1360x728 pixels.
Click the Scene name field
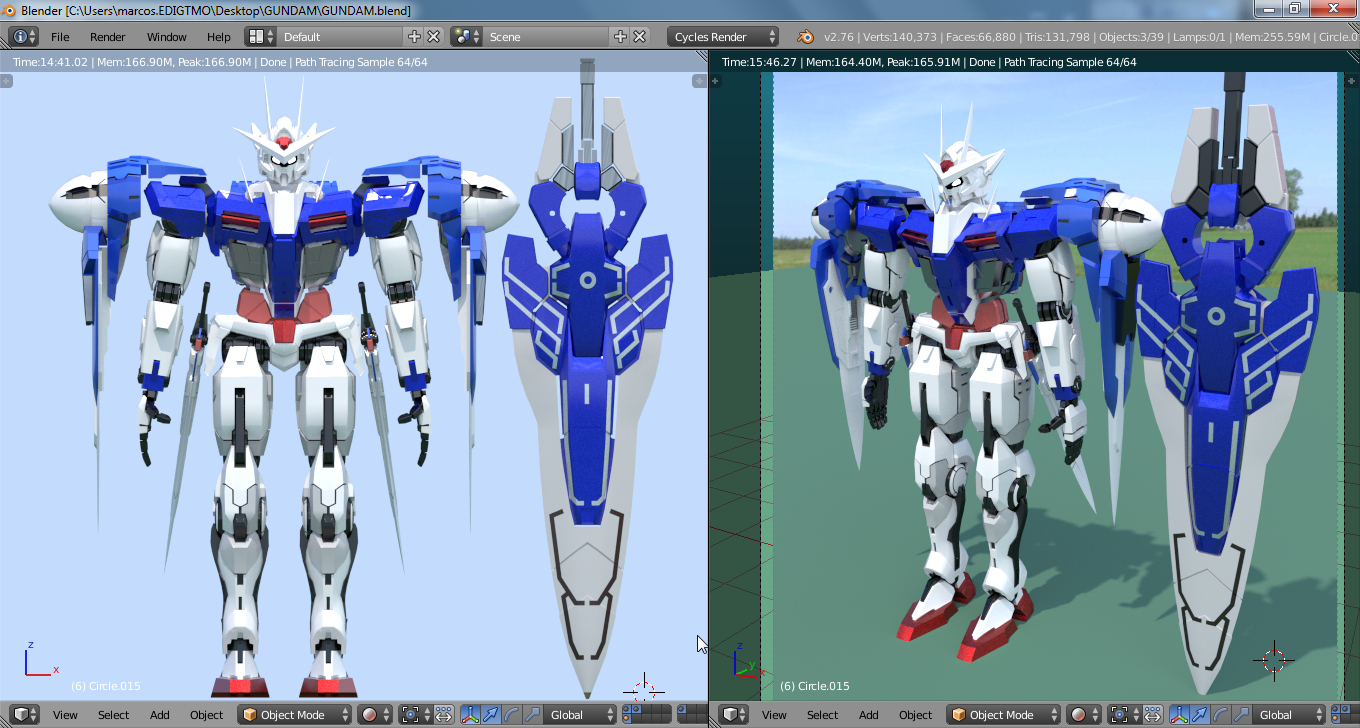click(x=546, y=37)
